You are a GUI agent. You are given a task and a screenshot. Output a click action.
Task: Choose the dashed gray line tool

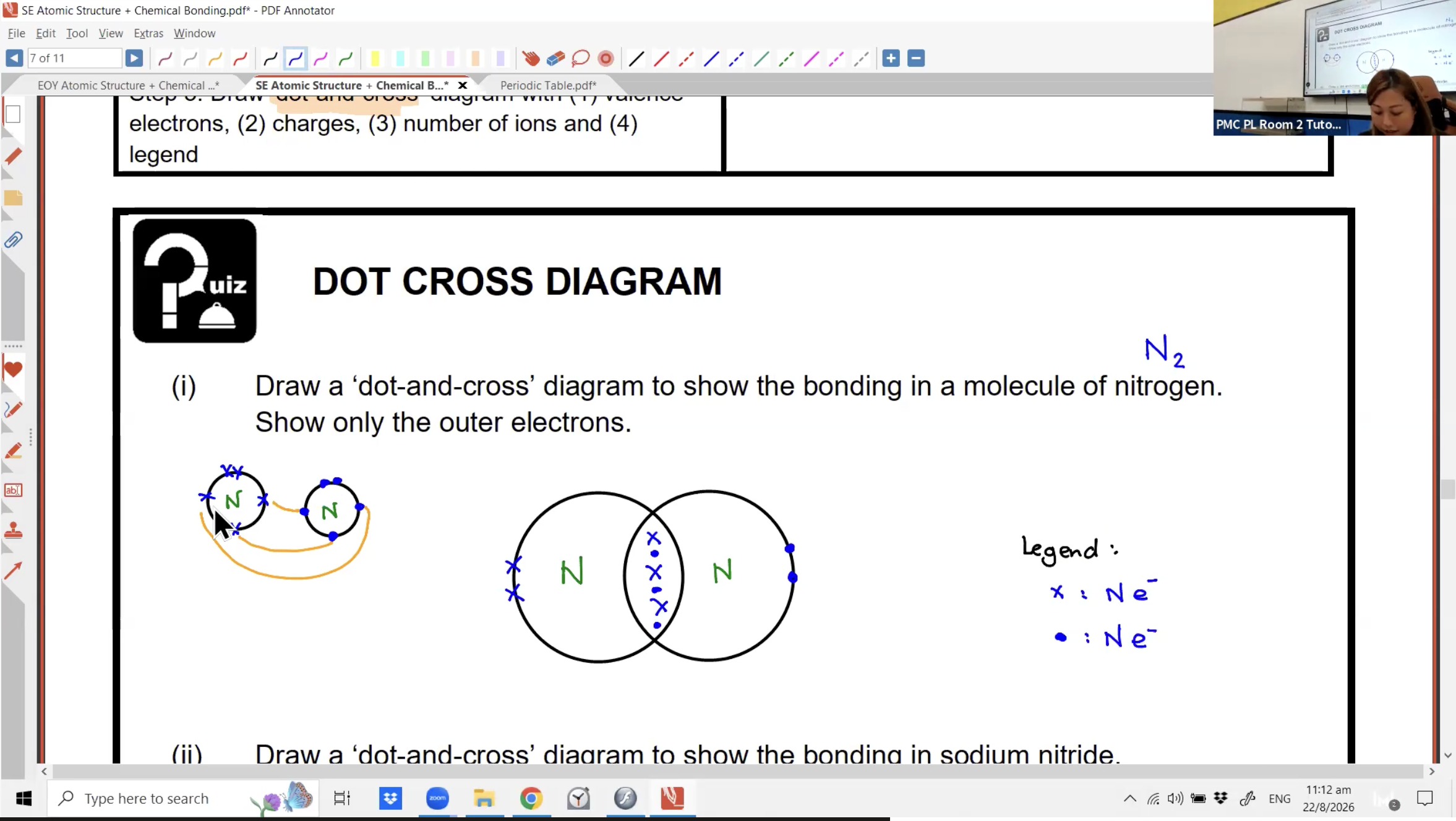click(862, 59)
